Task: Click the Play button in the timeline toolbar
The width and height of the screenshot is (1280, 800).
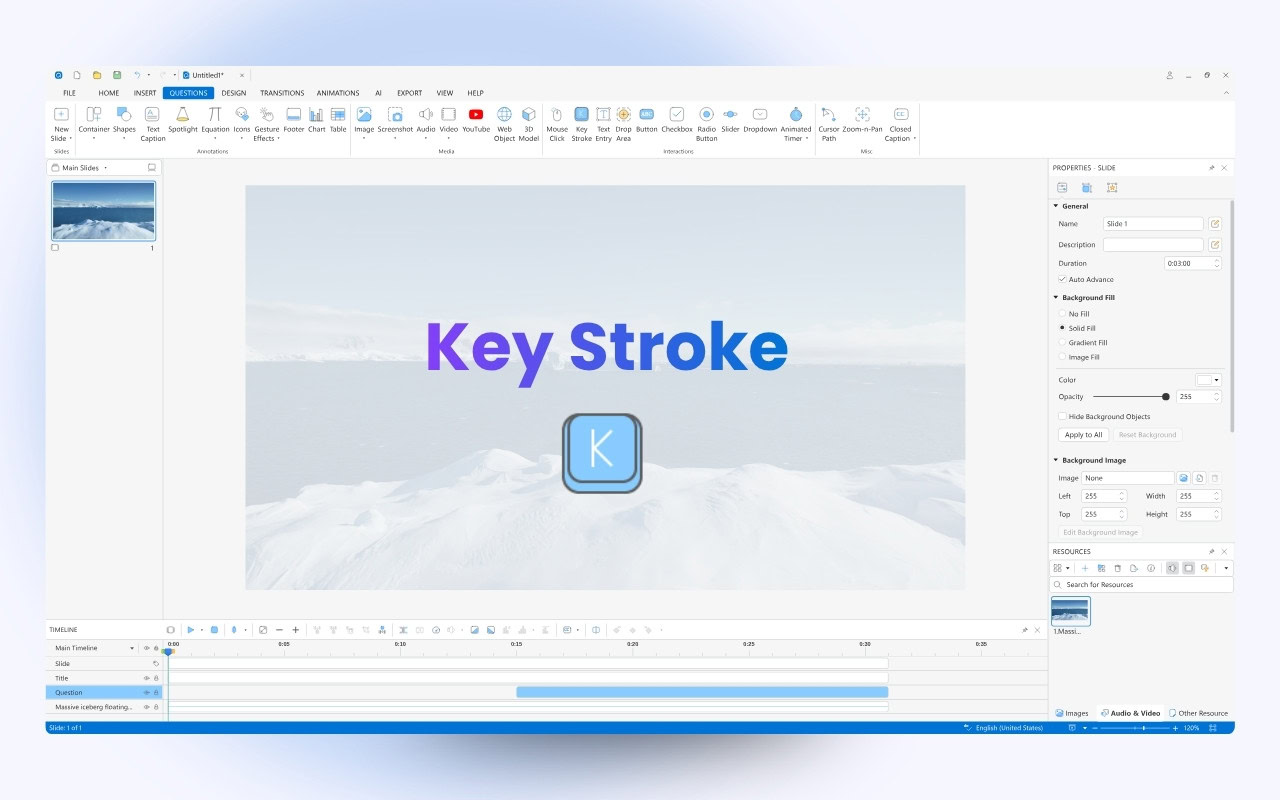Action: 190,630
